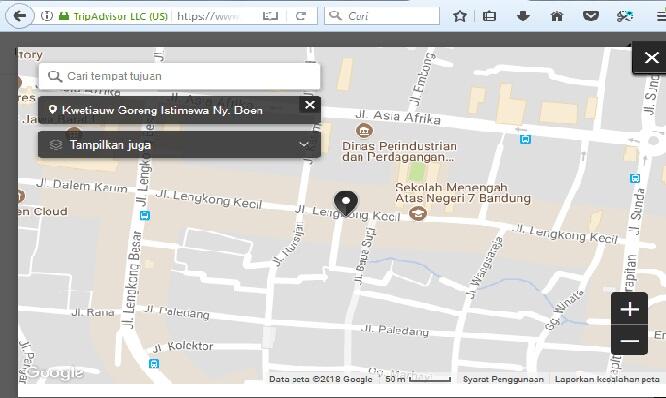Click the bus stop icon on Jl. Sunda
The width and height of the screenshot is (666, 398).
click(x=635, y=178)
